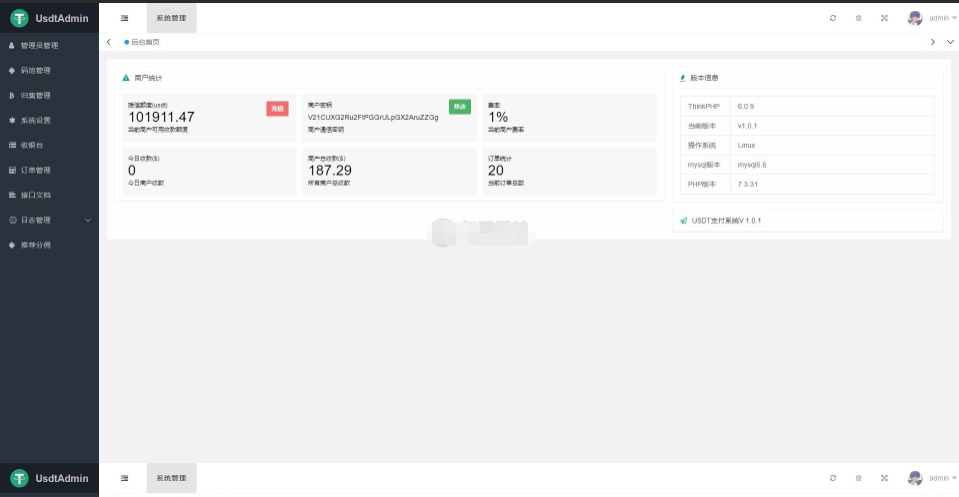The height and width of the screenshot is (497, 959).
Task: Go to 归集管理 in the sidebar
Action: (36, 96)
